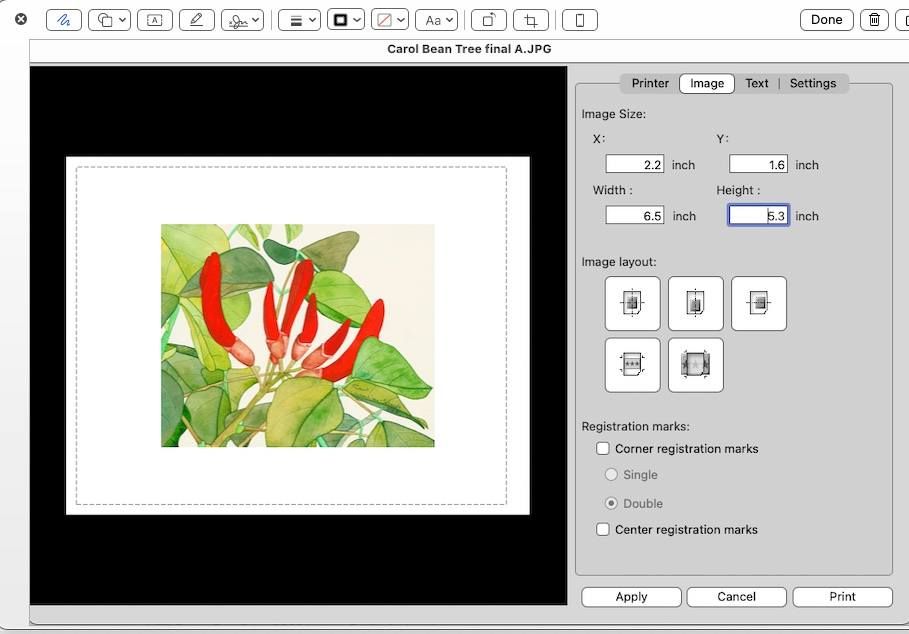Image resolution: width=909 pixels, height=634 pixels.
Task: Click the Rotate icon
Action: [x=489, y=20]
